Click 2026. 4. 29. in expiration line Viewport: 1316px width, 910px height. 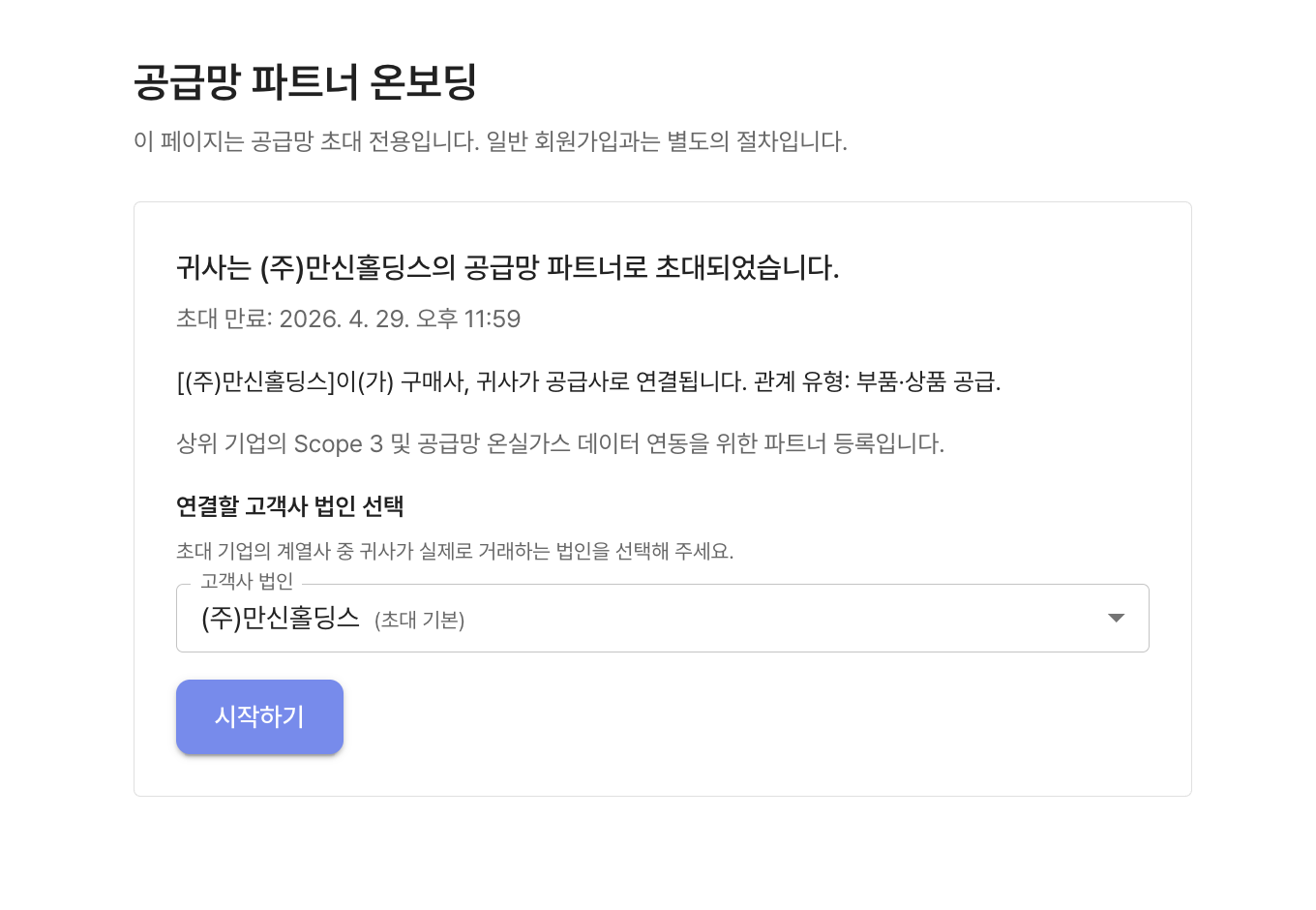[x=344, y=319]
